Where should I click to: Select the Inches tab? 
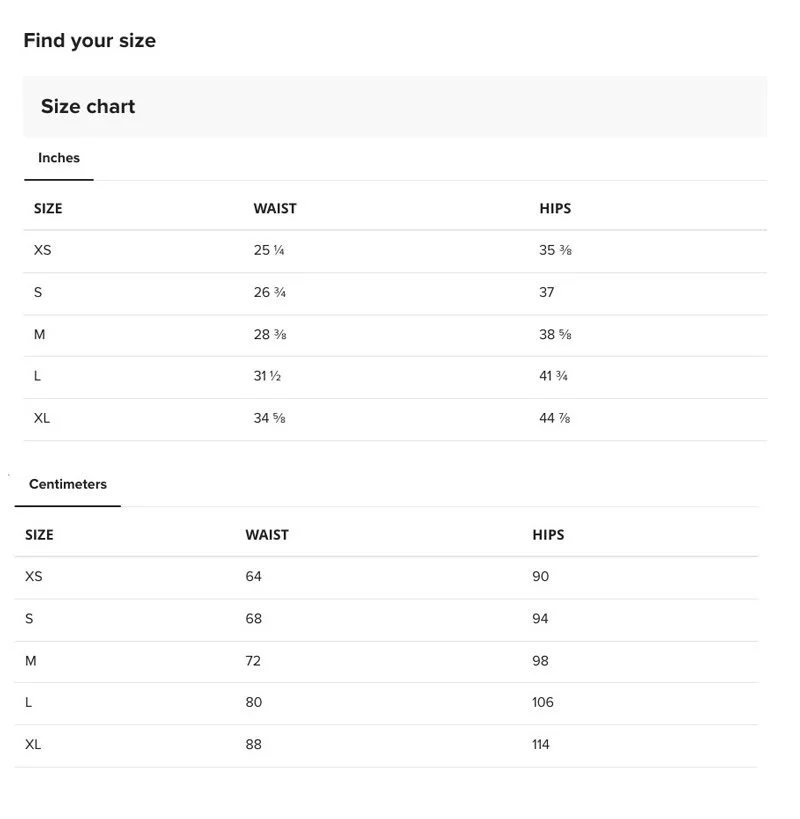[58, 158]
